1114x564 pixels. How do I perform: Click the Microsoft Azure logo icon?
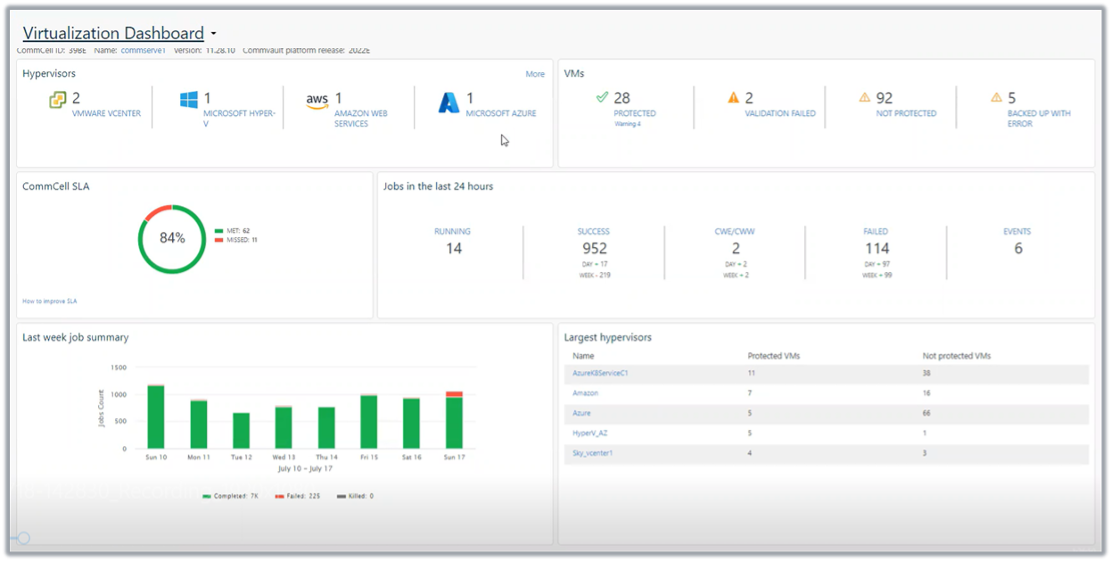pos(449,102)
